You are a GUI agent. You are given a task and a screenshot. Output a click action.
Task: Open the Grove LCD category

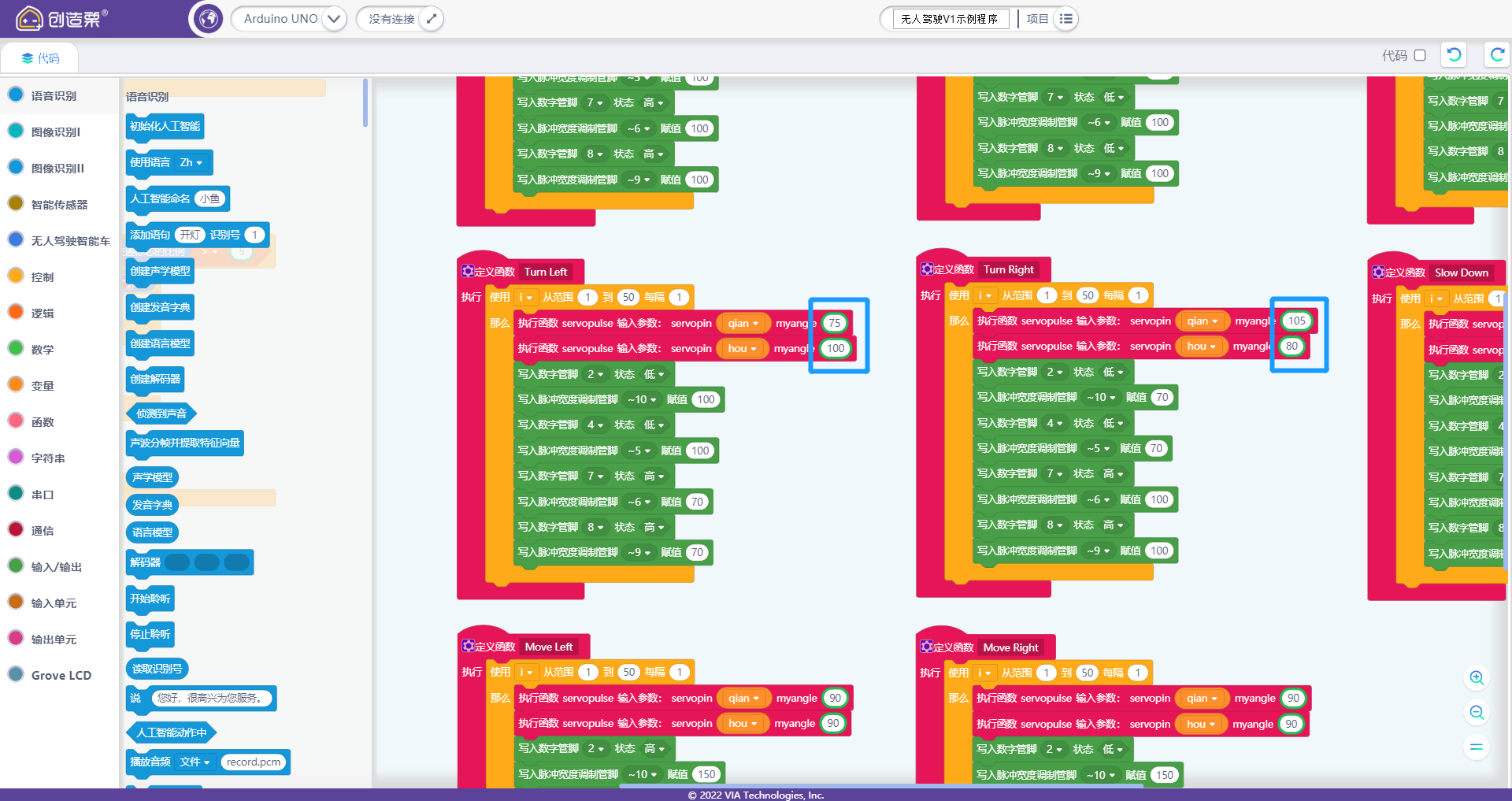60,676
